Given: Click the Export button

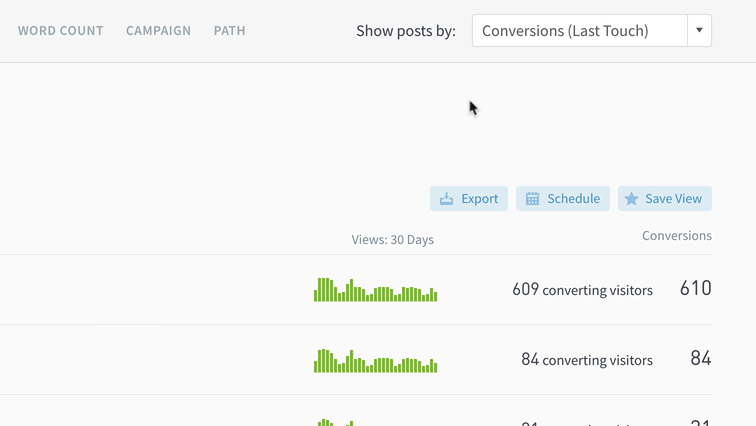Looking at the screenshot, I should point(469,199).
